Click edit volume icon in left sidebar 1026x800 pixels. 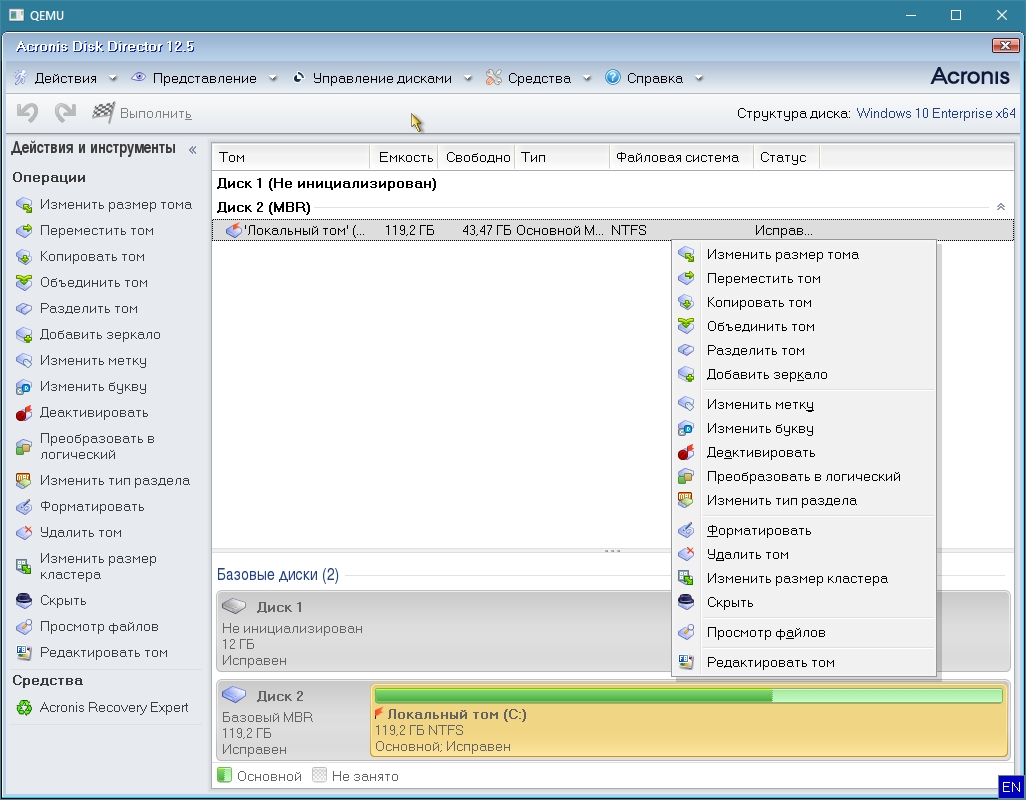tap(24, 653)
